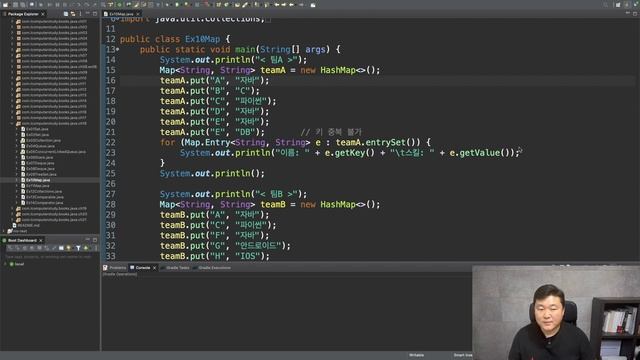Expand the local node in Boot Dashboard

(5, 264)
